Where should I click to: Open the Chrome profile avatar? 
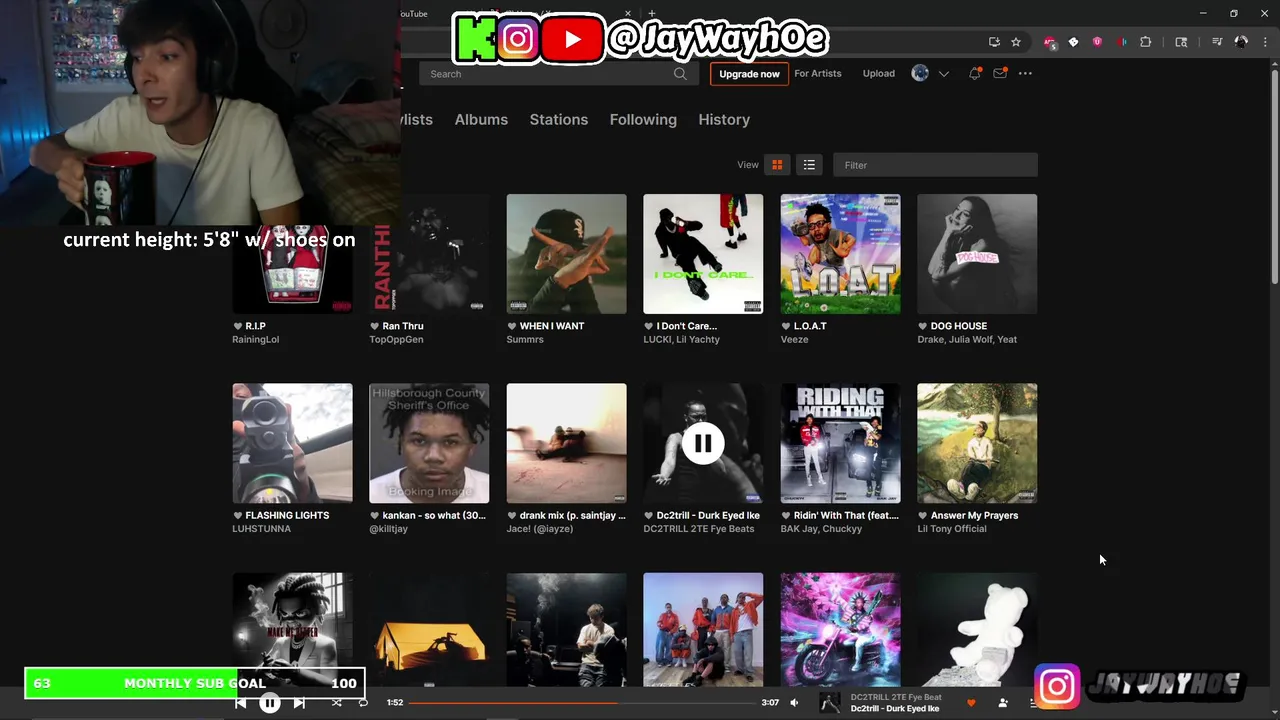[1241, 42]
